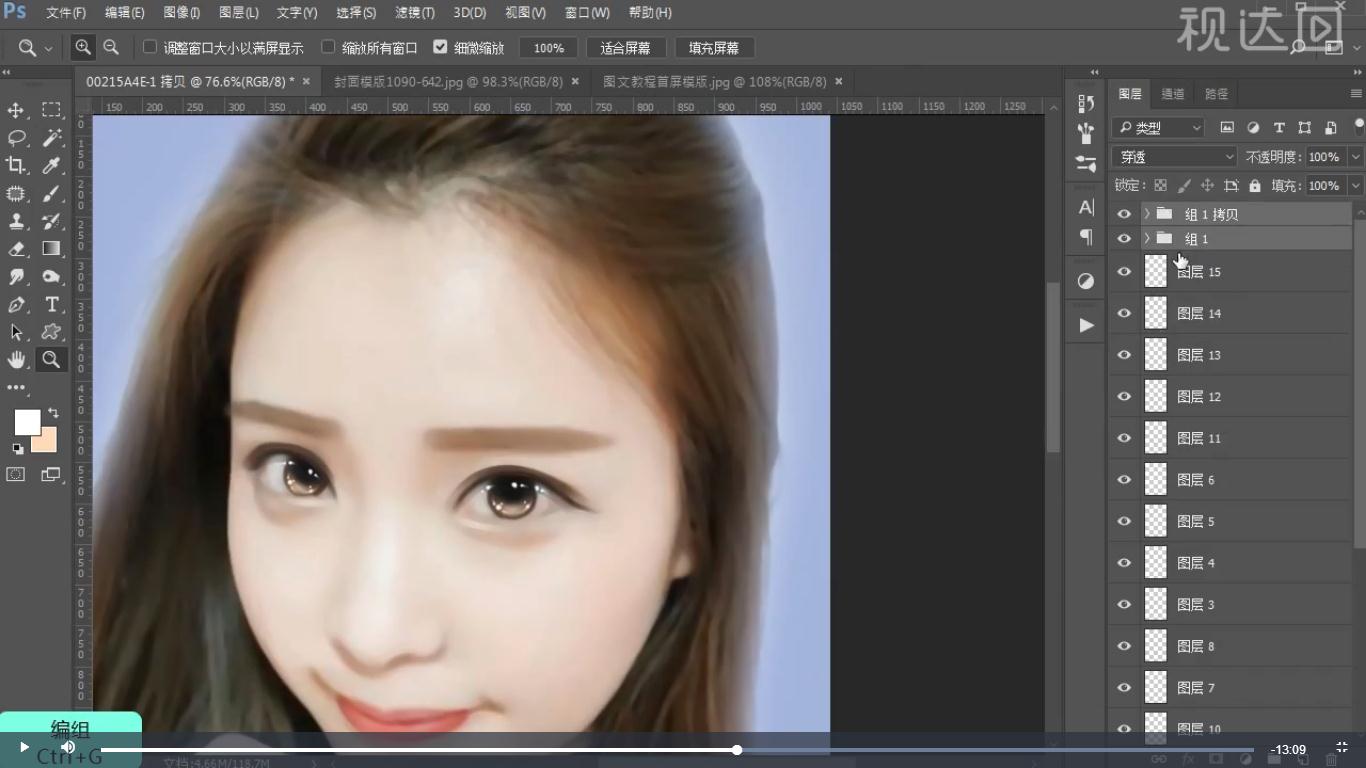Image resolution: width=1366 pixels, height=768 pixels.
Task: Uncheck 细微缩放 checkbox
Action: tap(440, 47)
